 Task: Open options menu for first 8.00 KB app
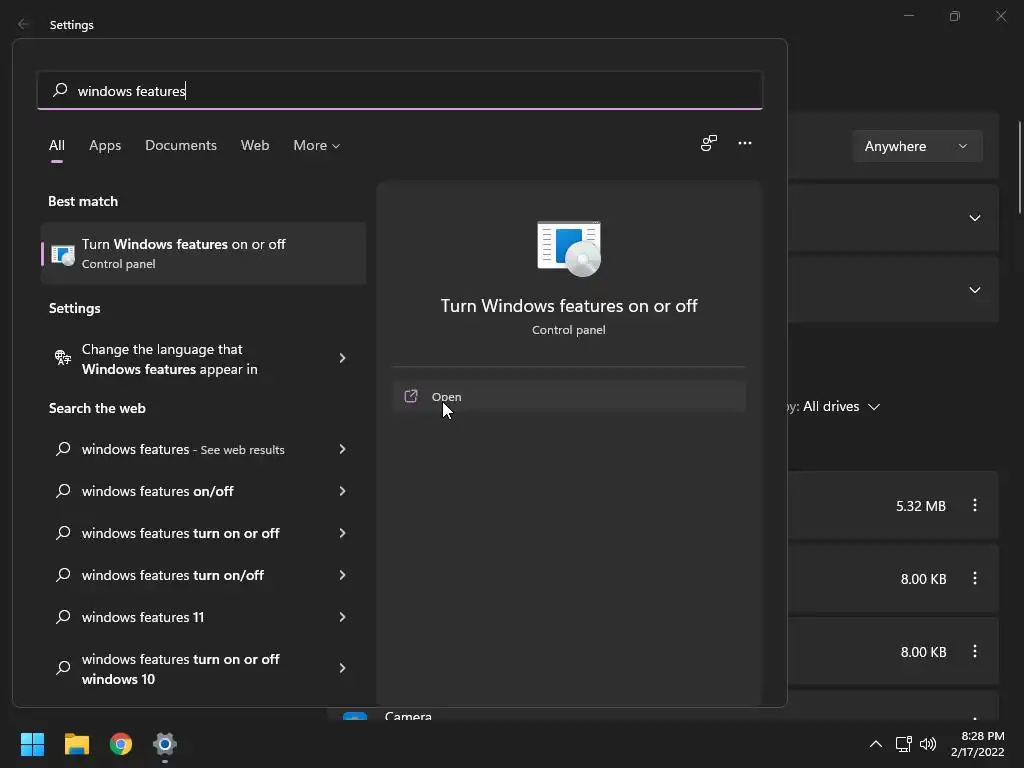click(974, 578)
